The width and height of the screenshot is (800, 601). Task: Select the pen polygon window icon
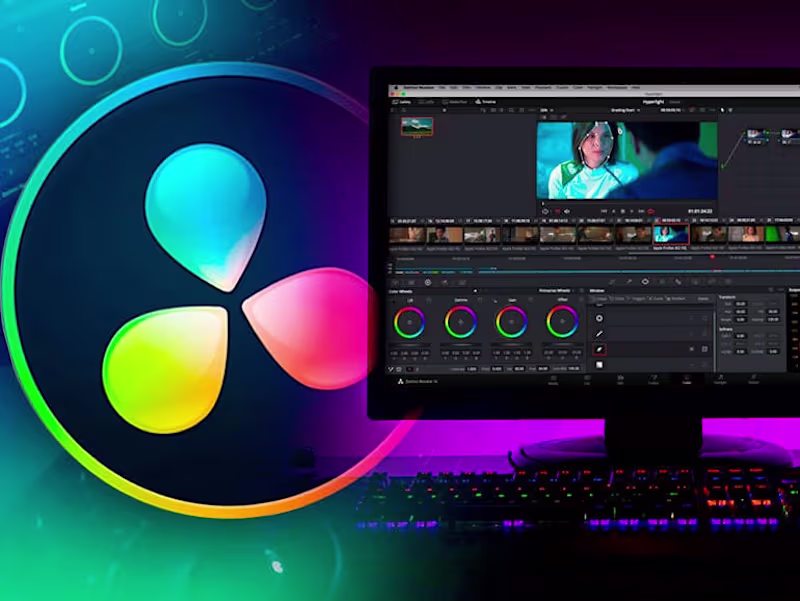pyautogui.click(x=599, y=334)
